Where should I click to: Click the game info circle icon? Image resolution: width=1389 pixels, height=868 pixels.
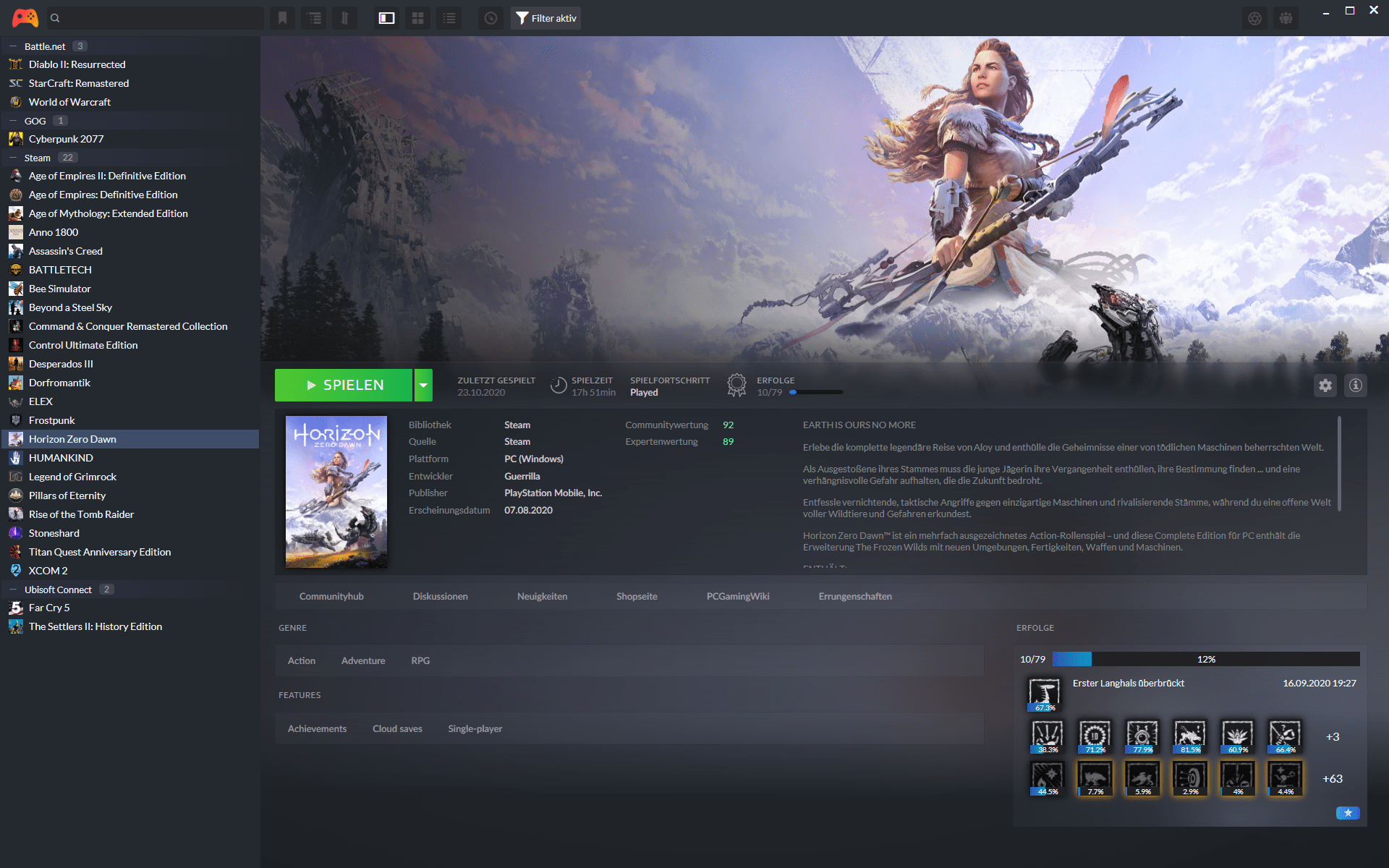point(1356,386)
